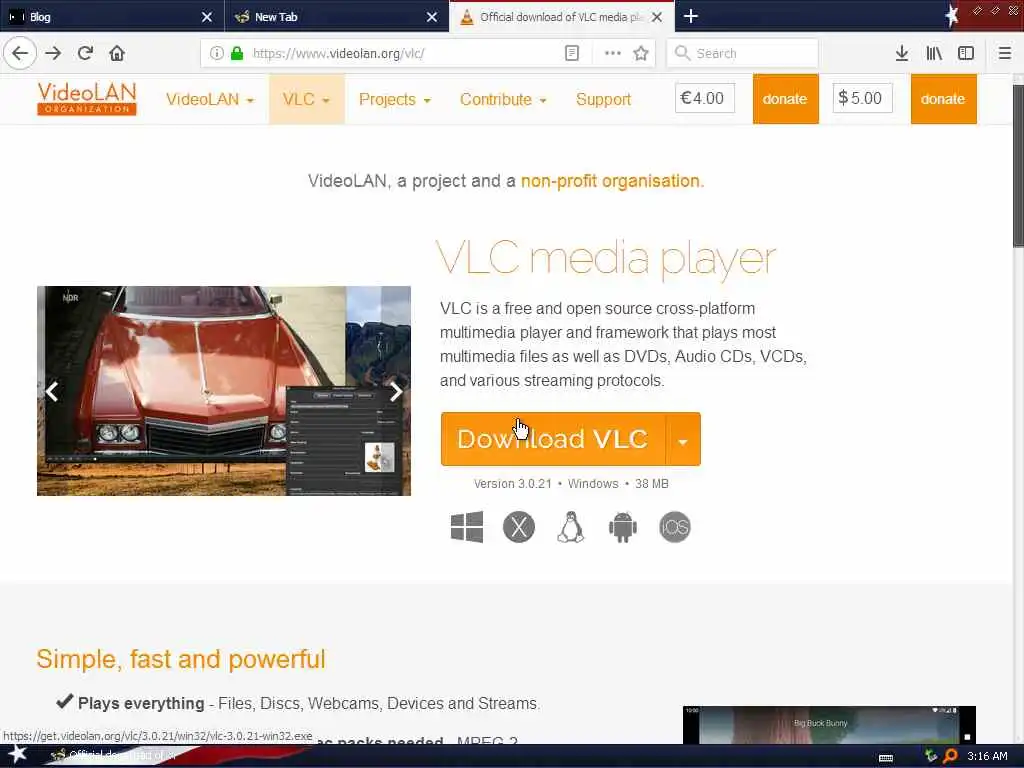Image resolution: width=1024 pixels, height=768 pixels.
Task: Choose the macOS X platform icon
Action: [519, 526]
